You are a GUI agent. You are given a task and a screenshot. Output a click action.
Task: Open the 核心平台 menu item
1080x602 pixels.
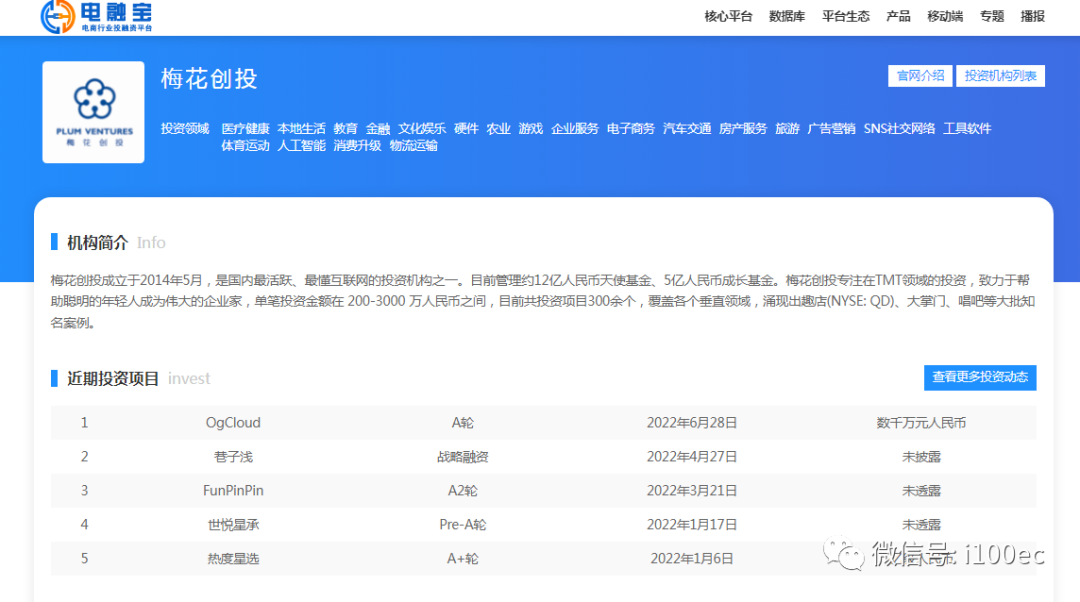coord(728,16)
